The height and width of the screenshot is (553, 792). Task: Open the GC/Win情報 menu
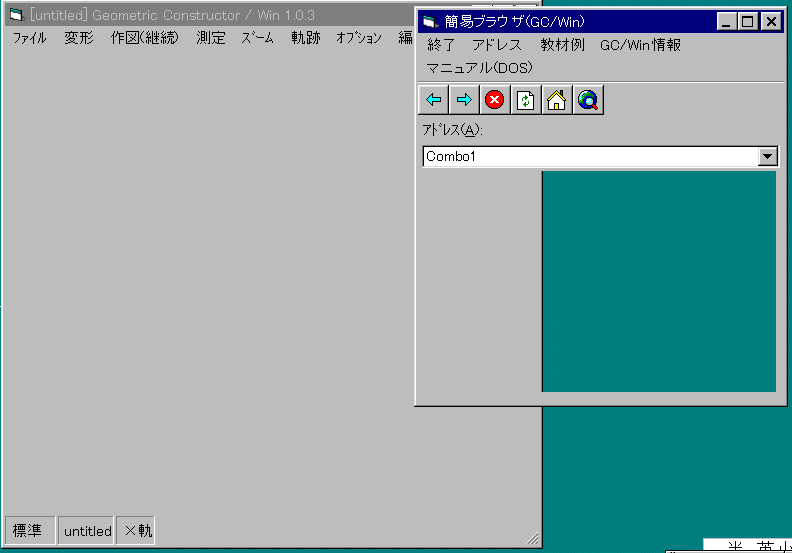[x=640, y=45]
